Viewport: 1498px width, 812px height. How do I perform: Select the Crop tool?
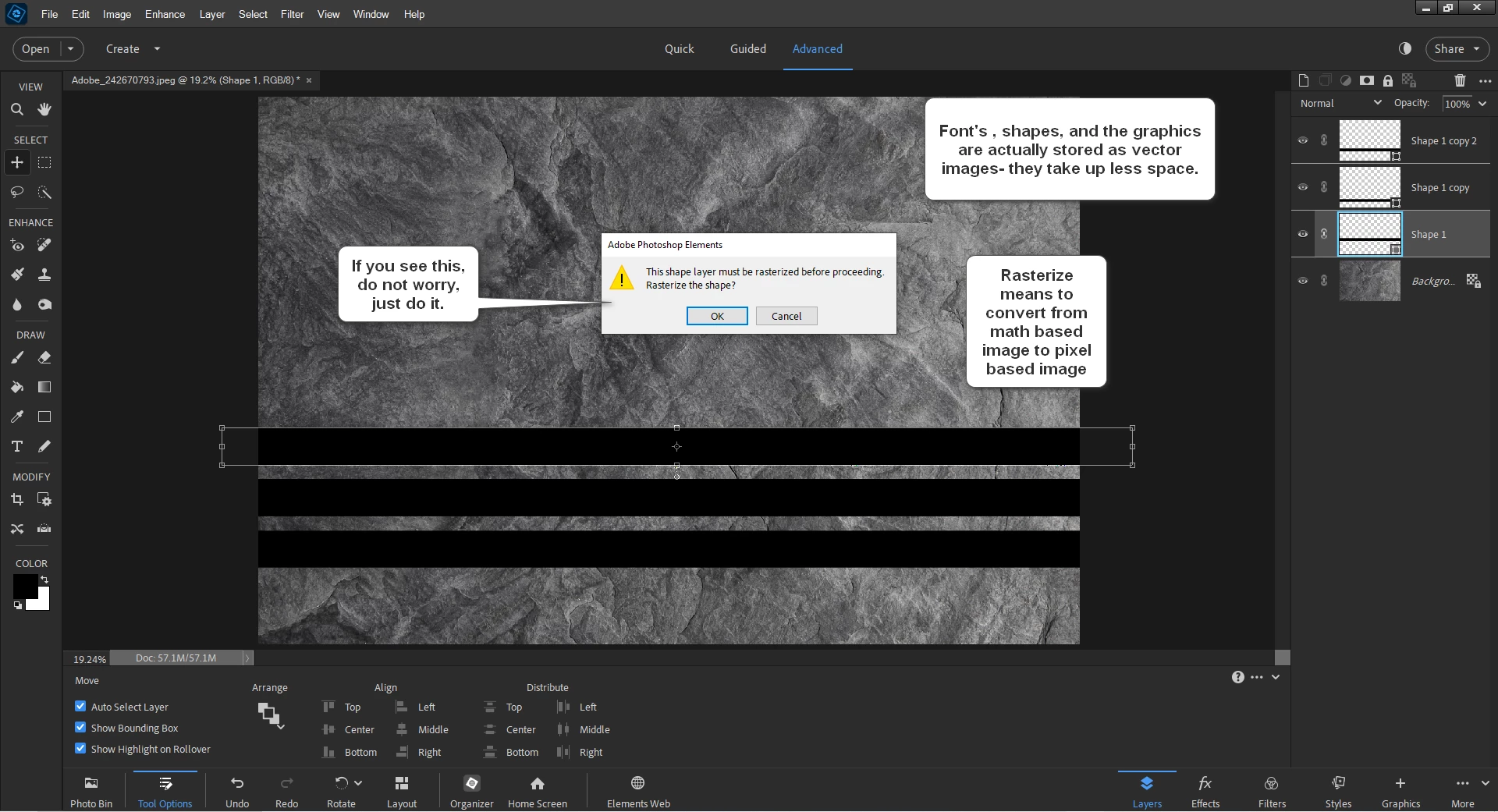coord(16,499)
